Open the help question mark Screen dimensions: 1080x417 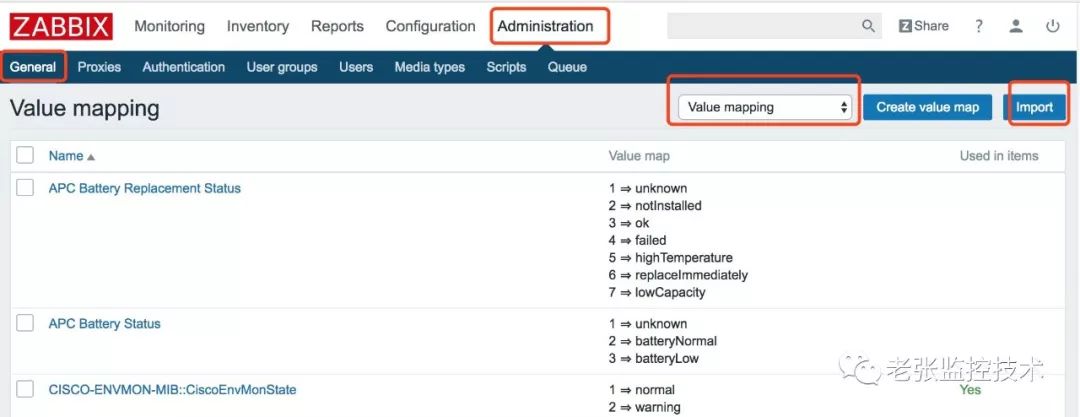(979, 27)
